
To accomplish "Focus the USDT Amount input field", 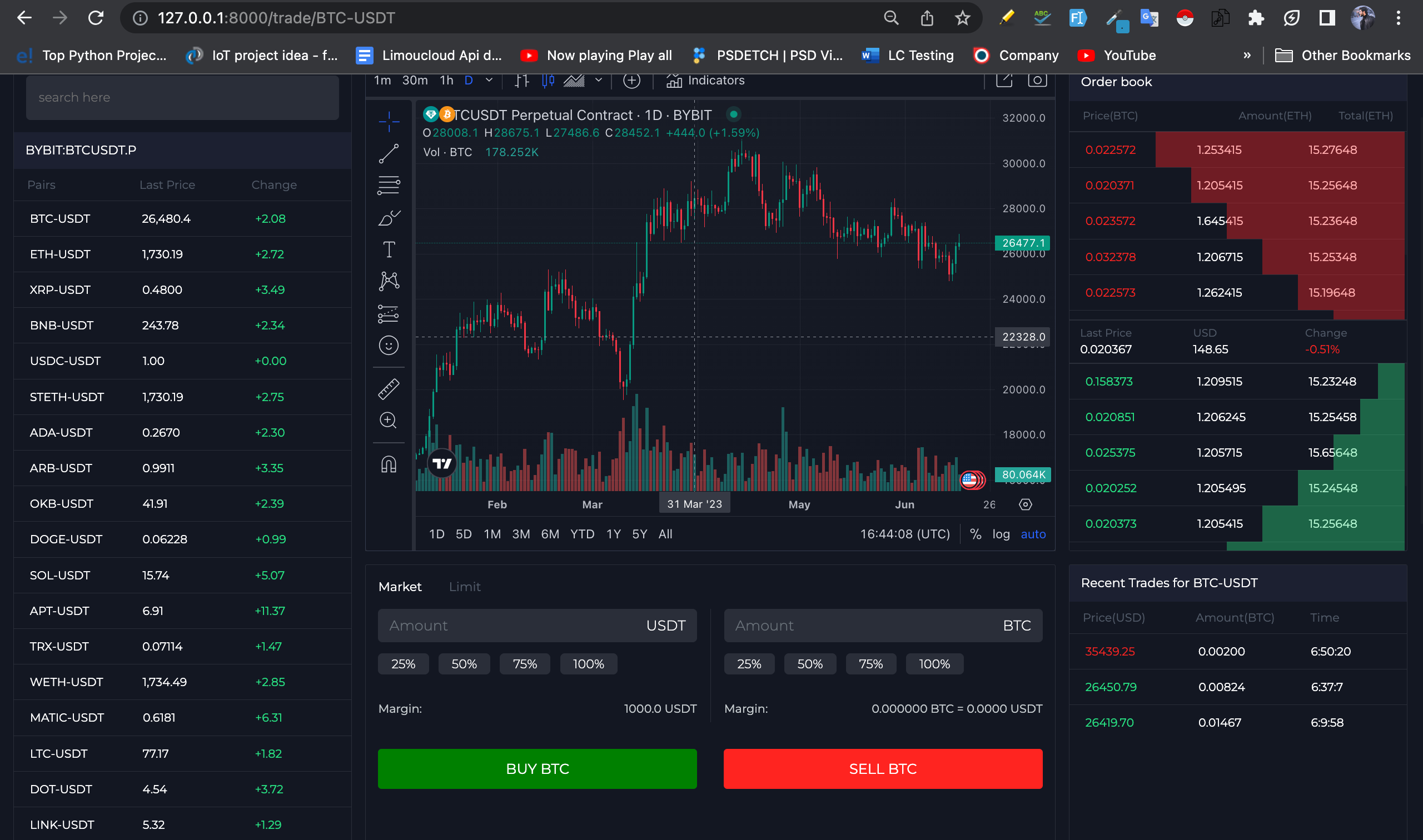I will click(537, 626).
